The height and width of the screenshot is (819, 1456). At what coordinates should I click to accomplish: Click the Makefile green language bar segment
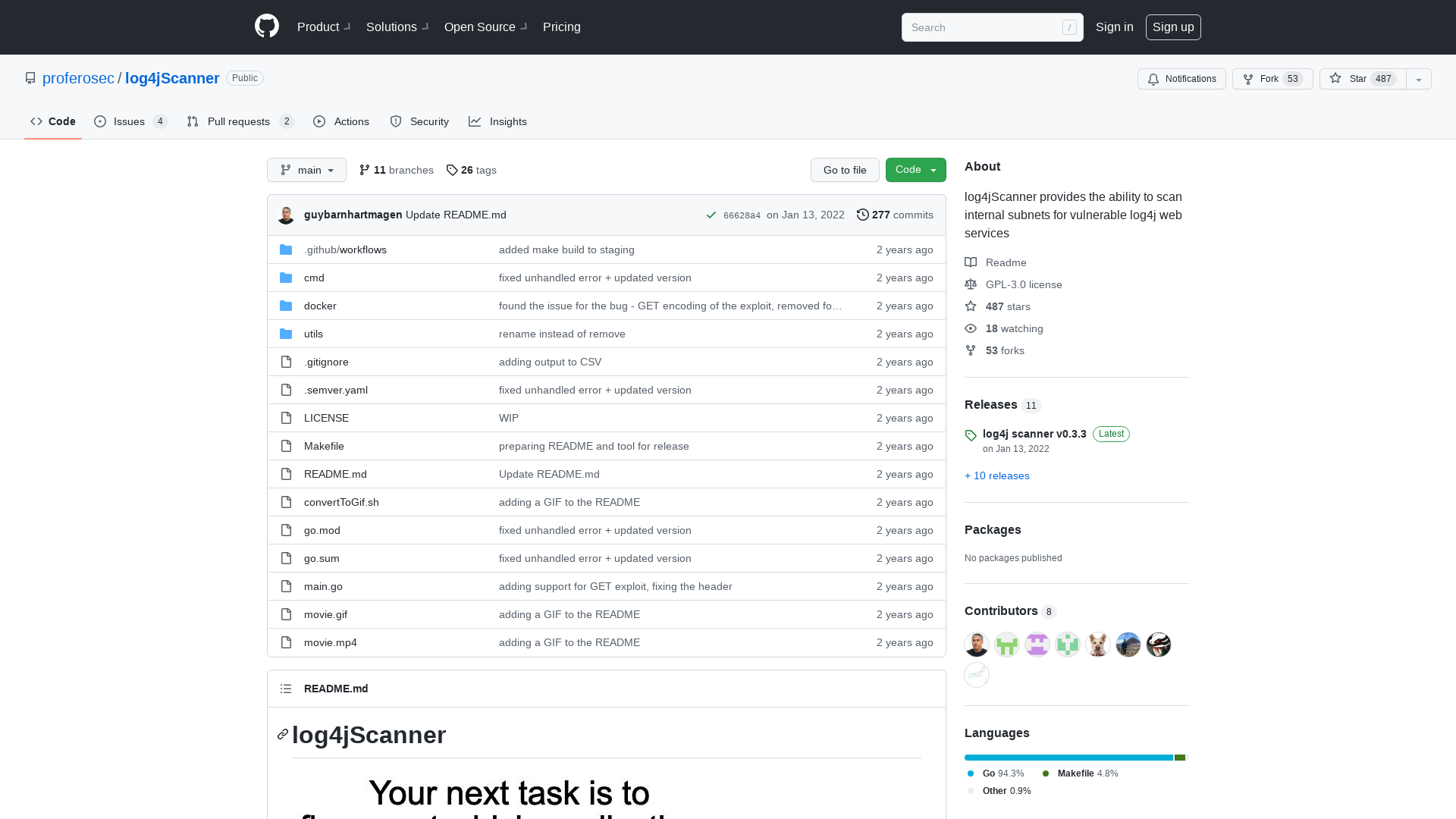tap(1180, 758)
